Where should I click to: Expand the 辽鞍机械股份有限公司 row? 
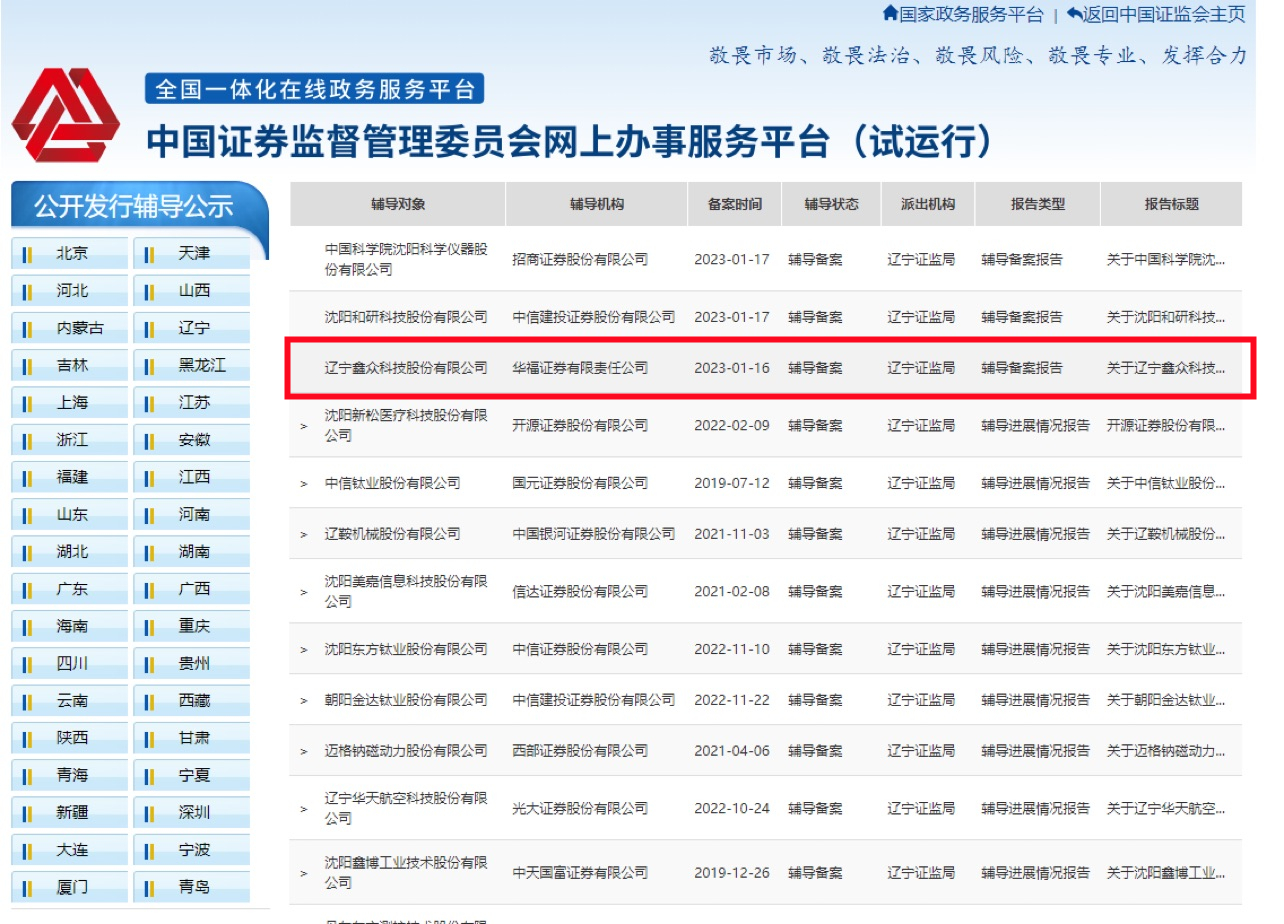(304, 535)
